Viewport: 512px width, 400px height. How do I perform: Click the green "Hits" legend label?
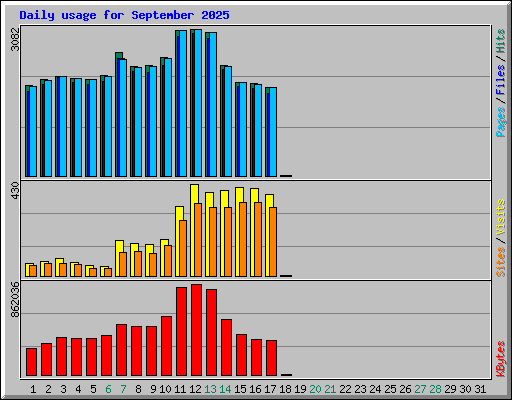point(500,41)
